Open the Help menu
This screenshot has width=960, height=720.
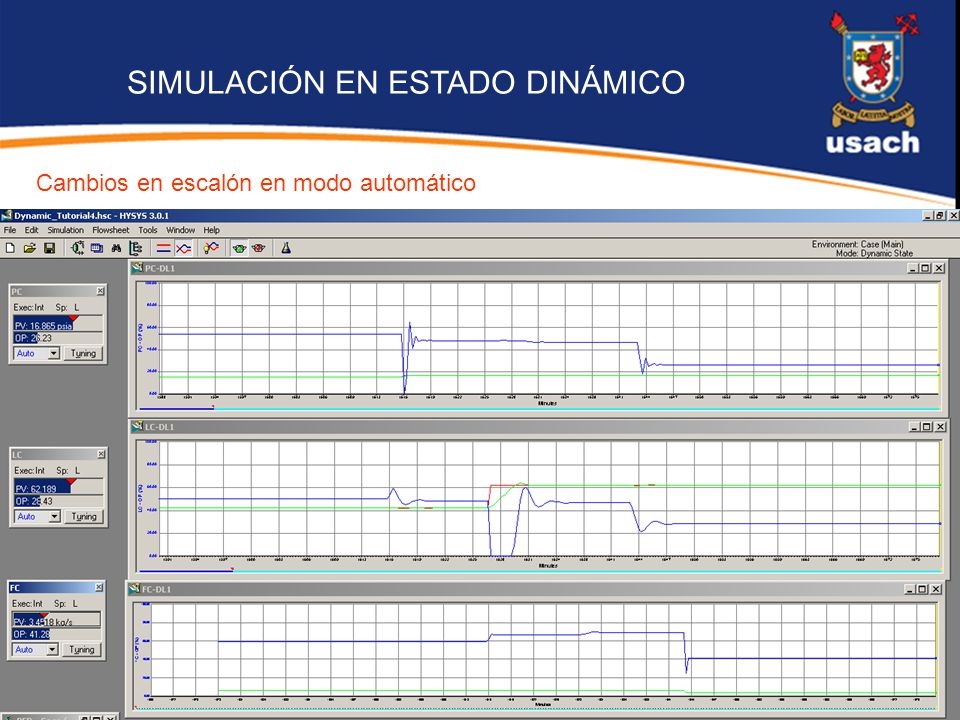[212, 230]
